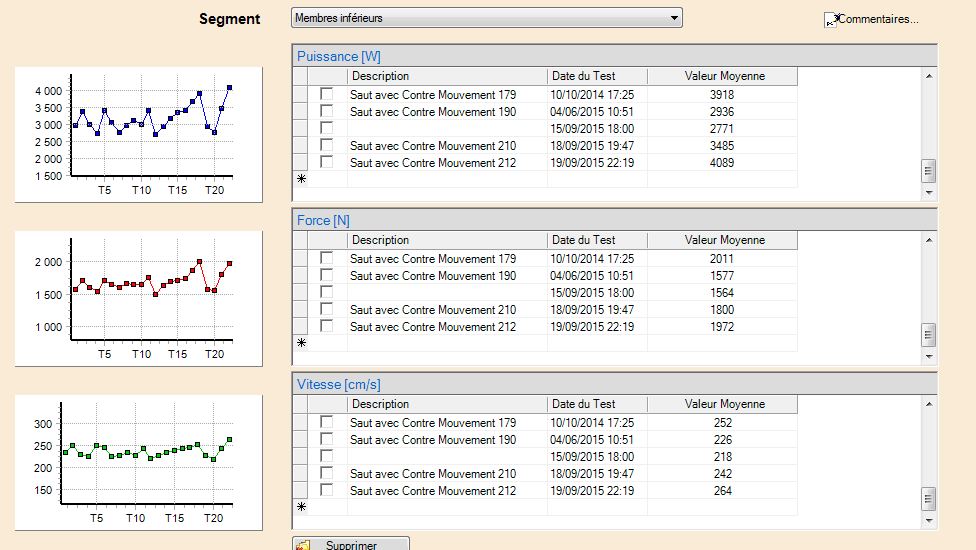Click the Puissance [W] panel title

coord(339,56)
